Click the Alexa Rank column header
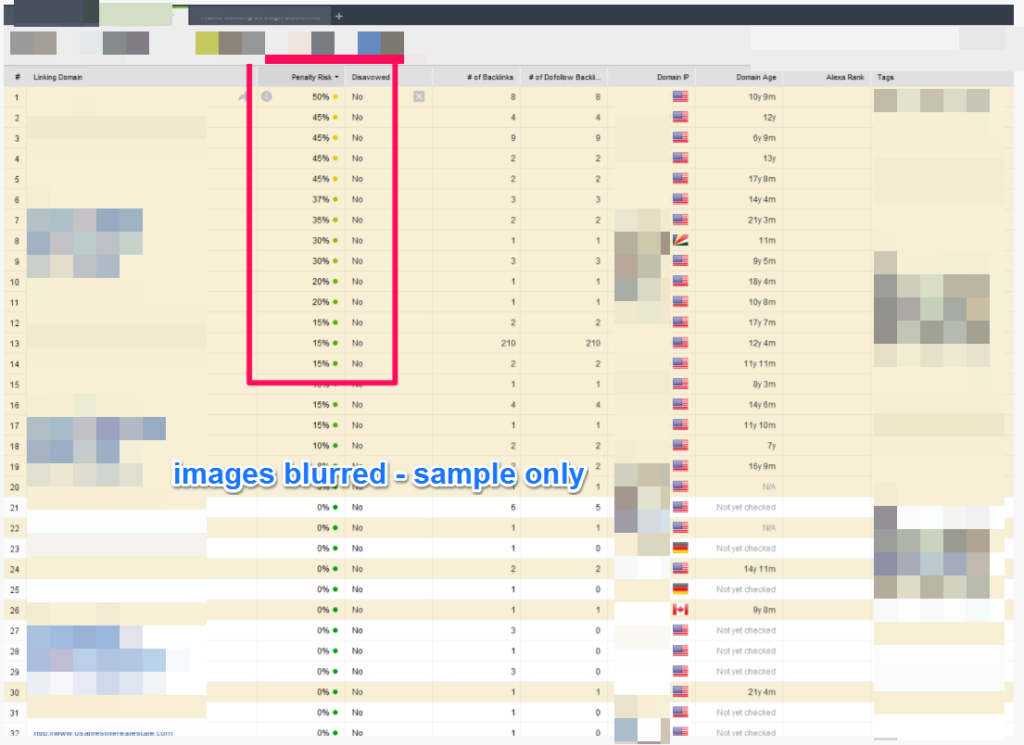The height and width of the screenshot is (745, 1024). coord(844,77)
